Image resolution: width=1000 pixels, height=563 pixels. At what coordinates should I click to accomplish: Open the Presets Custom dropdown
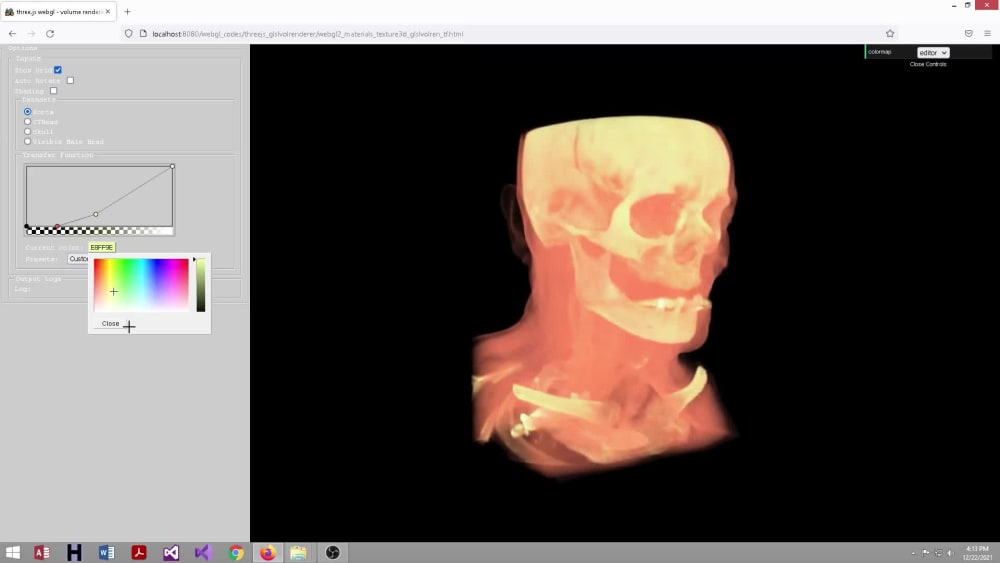click(78, 259)
